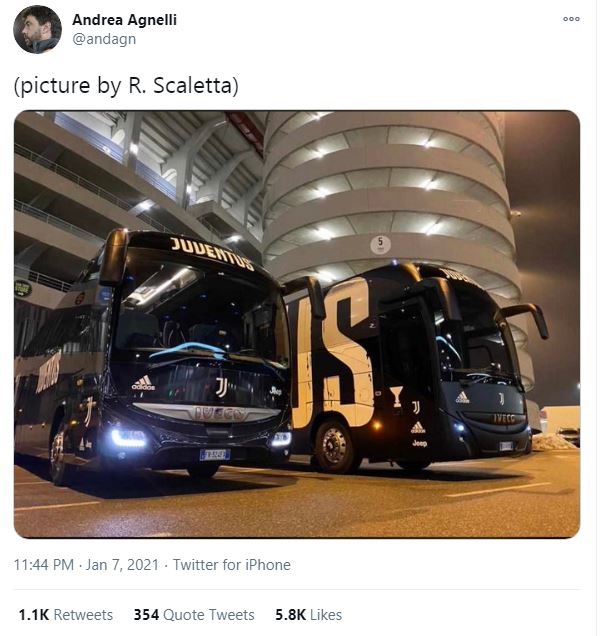This screenshot has height=636, width=603.
Task: View the 5.8K Likes list
Action: [308, 615]
